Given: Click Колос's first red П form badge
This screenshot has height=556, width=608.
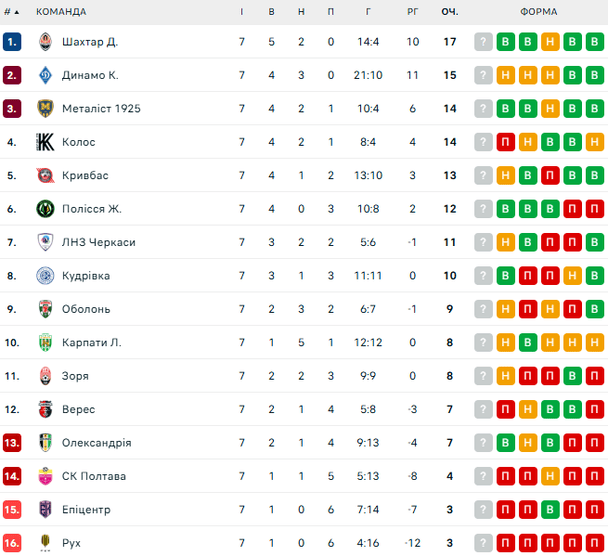Looking at the screenshot, I should click(x=506, y=142).
